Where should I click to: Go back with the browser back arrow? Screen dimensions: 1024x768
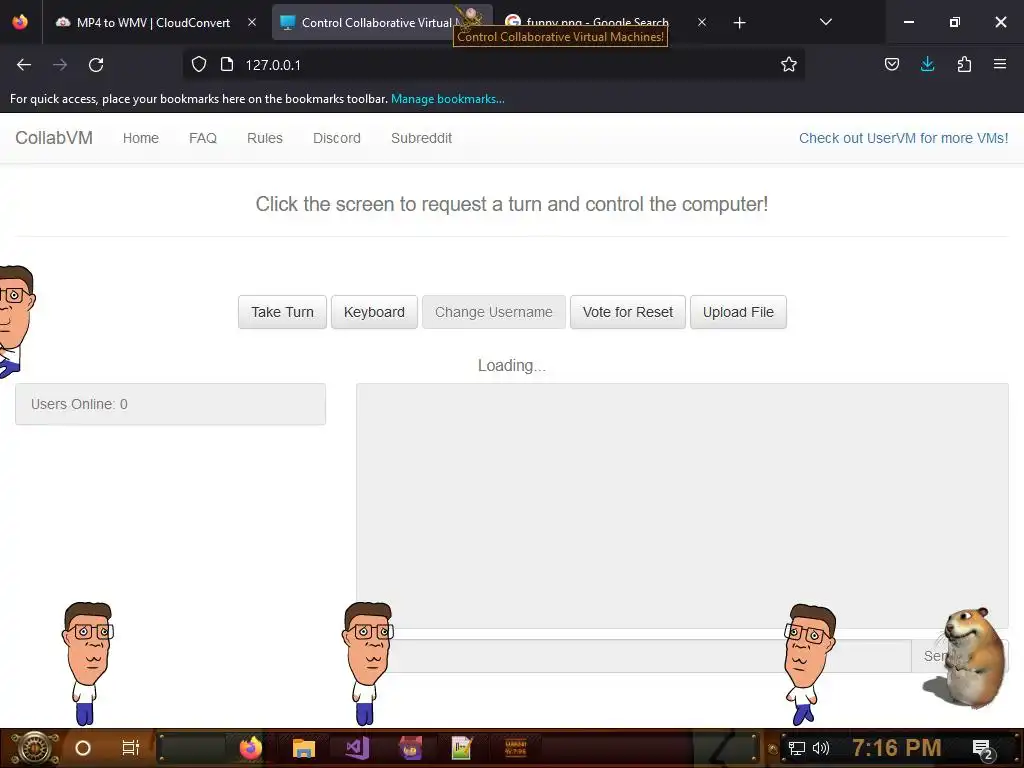coord(24,65)
